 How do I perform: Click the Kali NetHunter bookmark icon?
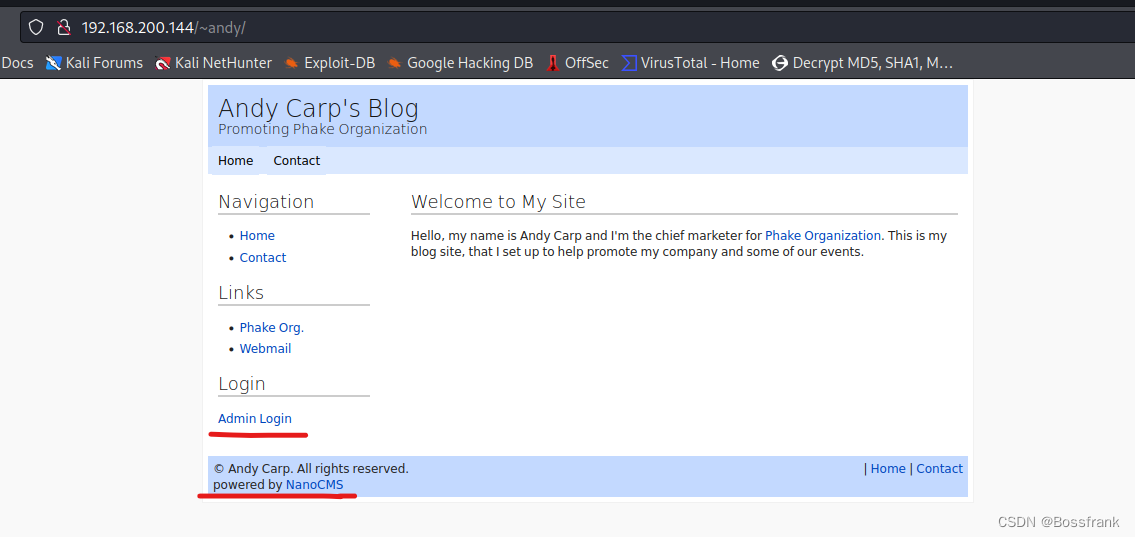point(163,64)
